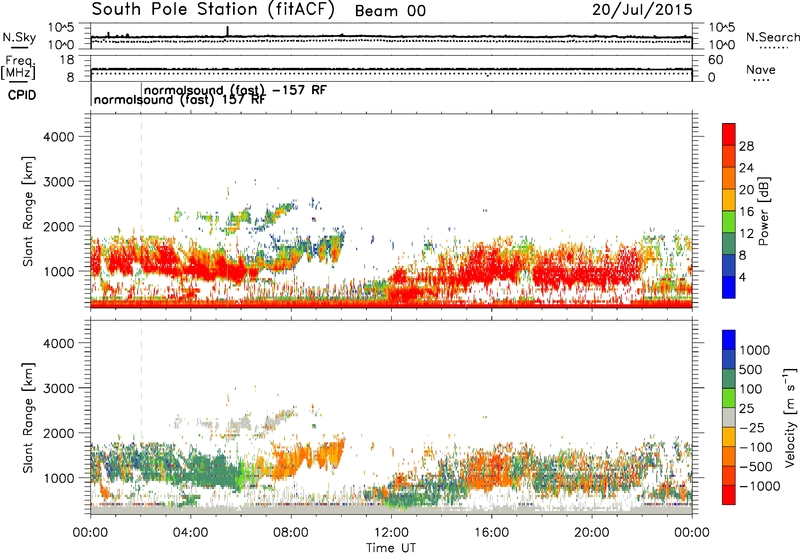Click the 2000 km tick on power panel
800x554 pixels.
(x=58, y=226)
